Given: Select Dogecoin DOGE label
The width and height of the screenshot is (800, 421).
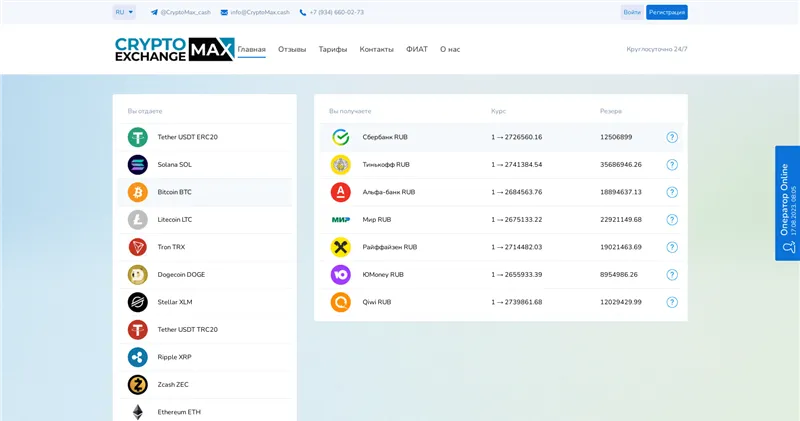Looking at the screenshot, I should pyautogui.click(x=181, y=275).
